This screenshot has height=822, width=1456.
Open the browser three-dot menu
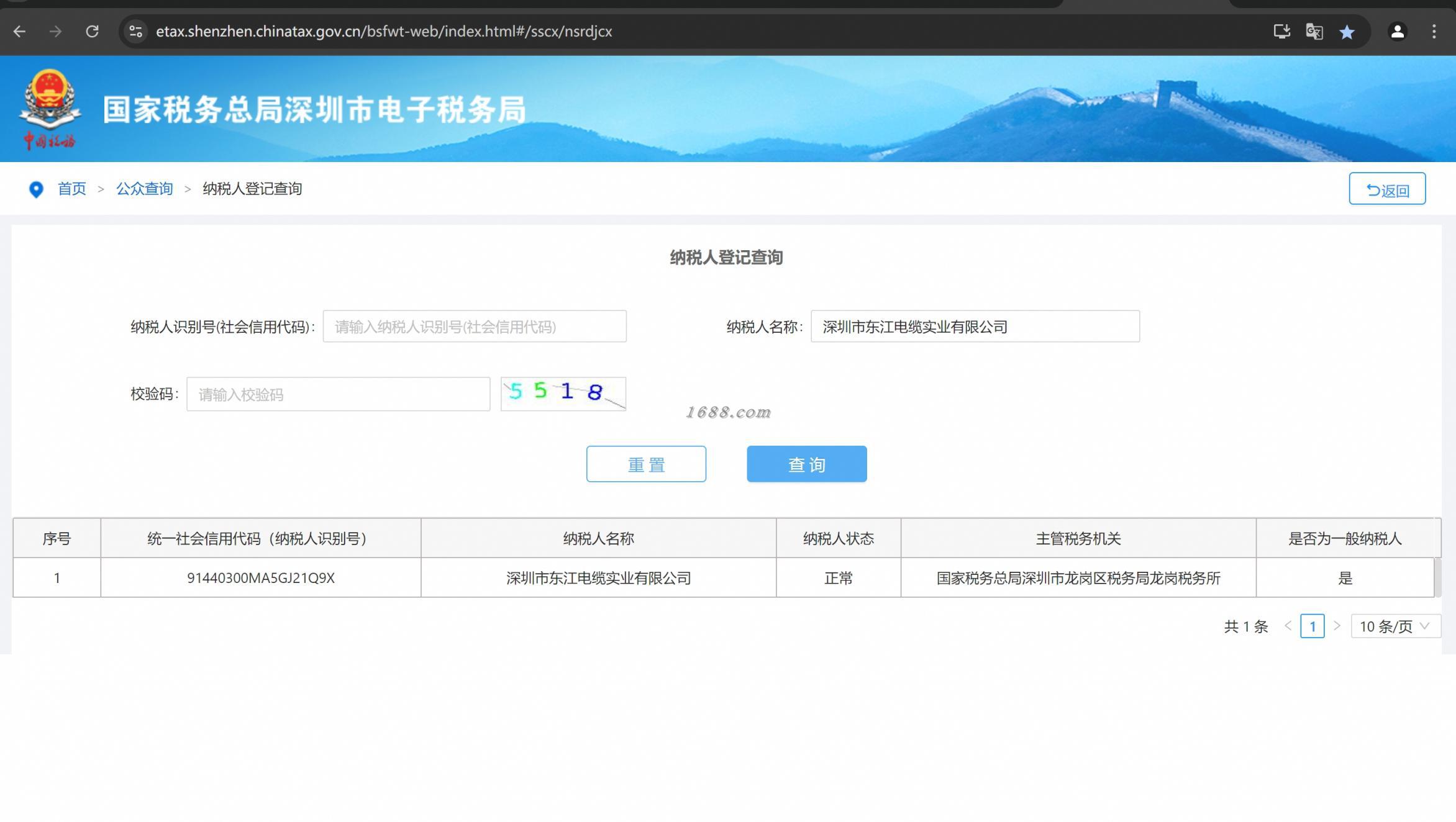click(x=1434, y=31)
